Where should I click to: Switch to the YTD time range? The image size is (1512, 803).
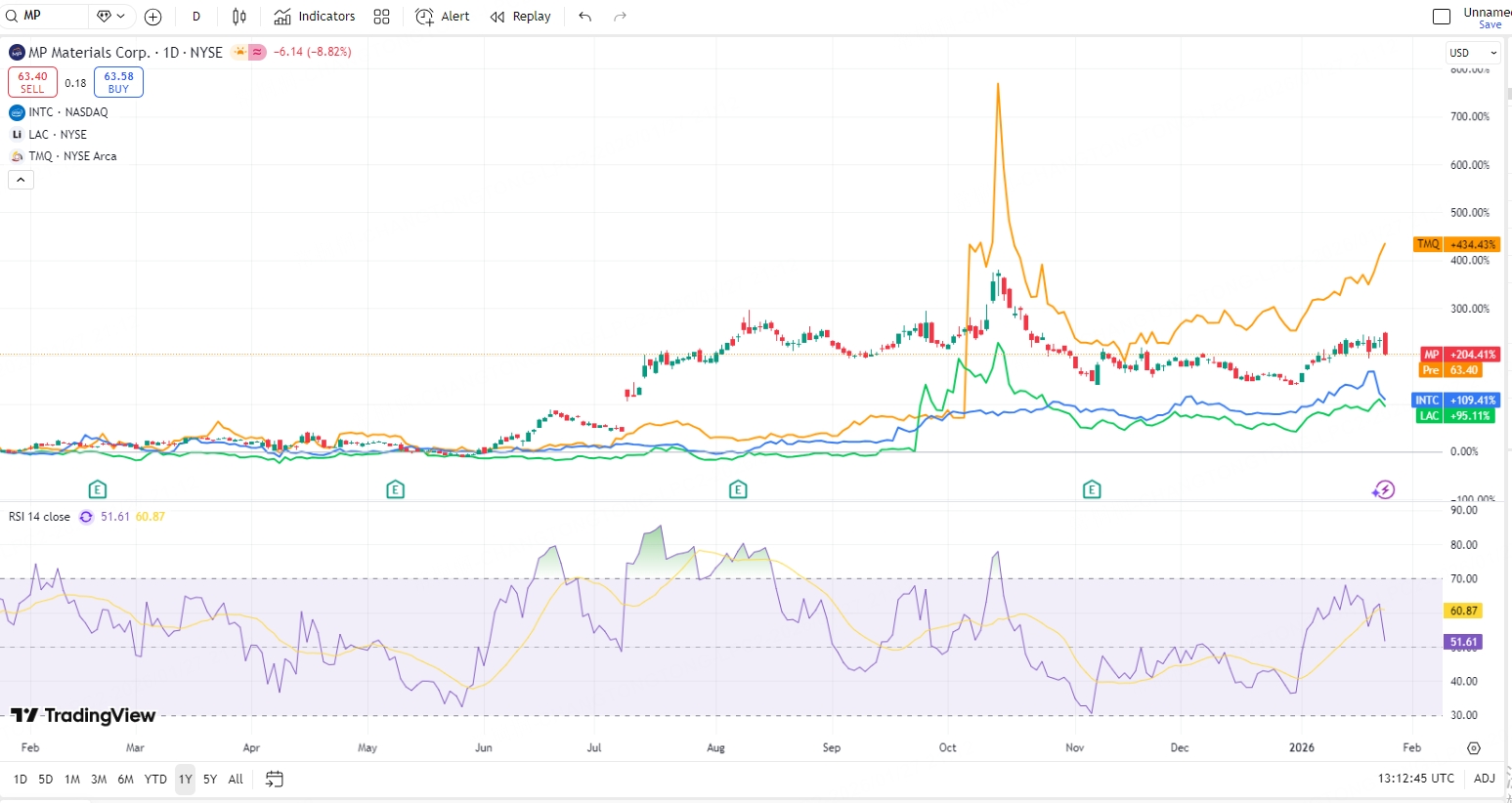pyautogui.click(x=155, y=780)
